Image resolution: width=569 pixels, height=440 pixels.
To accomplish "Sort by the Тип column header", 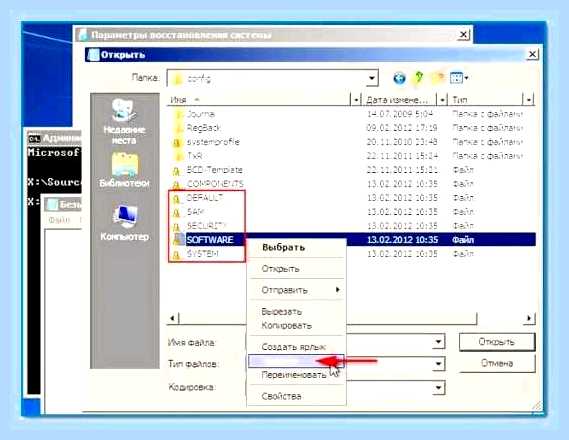I will (486, 99).
